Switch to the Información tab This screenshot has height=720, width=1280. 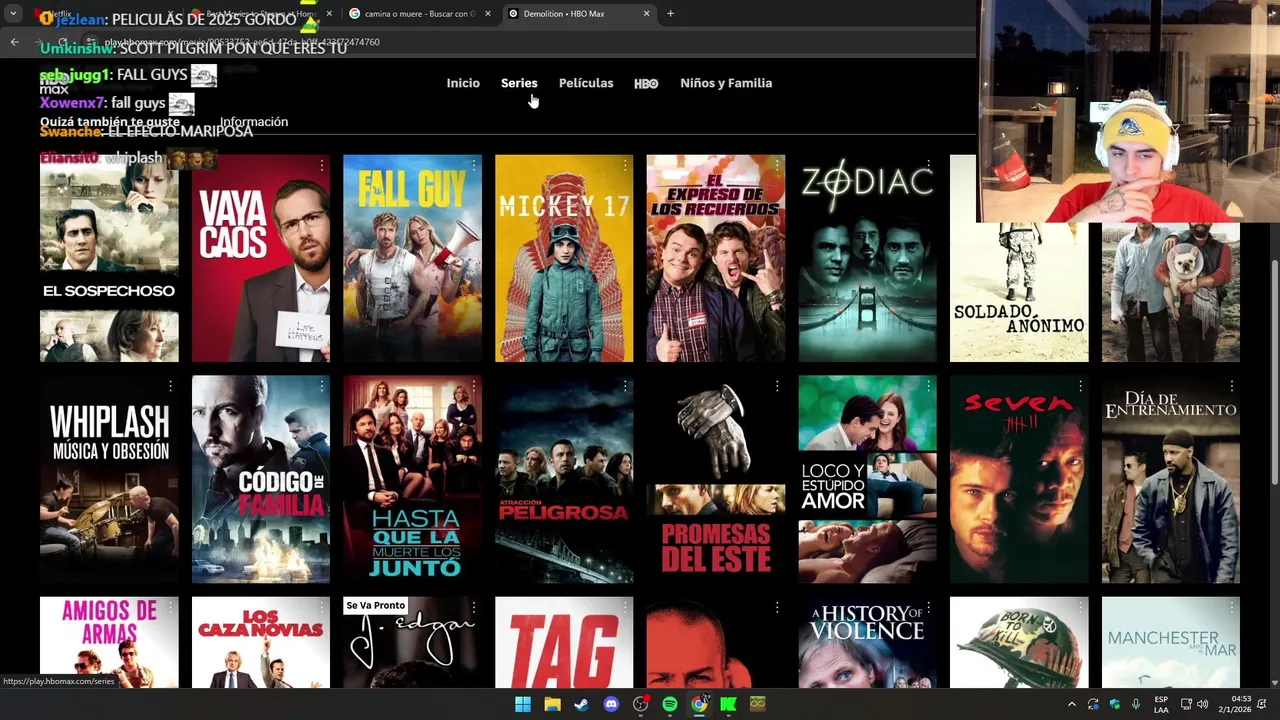tap(254, 122)
